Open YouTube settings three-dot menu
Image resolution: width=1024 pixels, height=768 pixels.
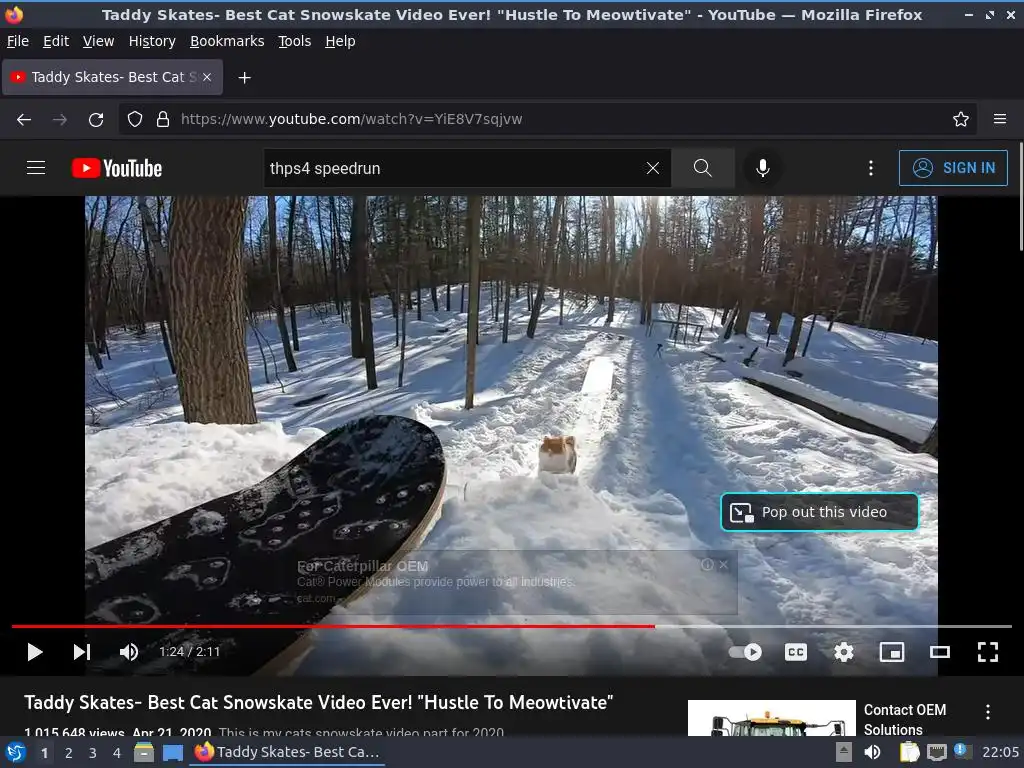(x=871, y=168)
